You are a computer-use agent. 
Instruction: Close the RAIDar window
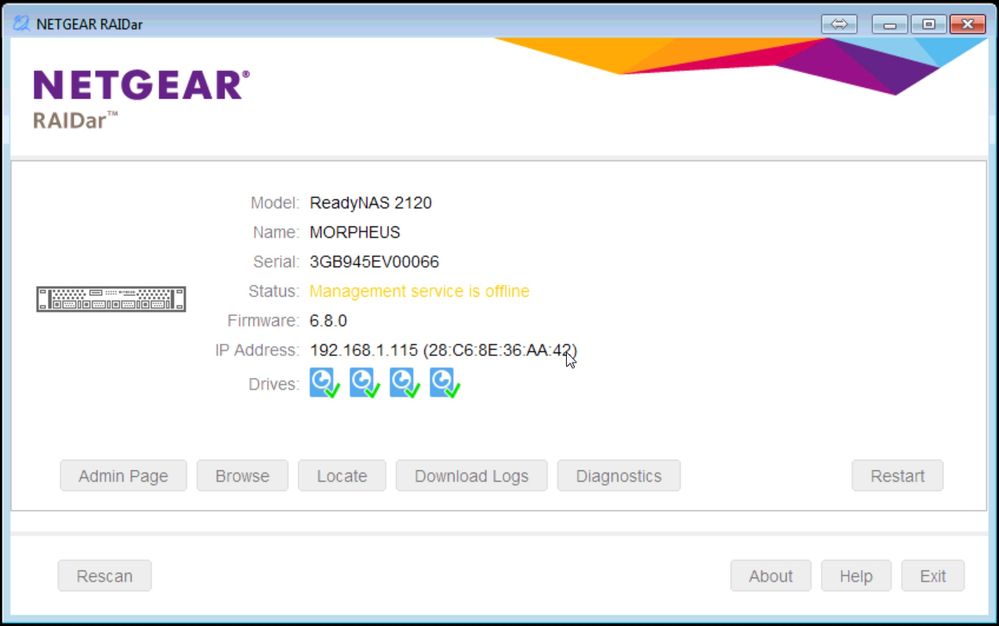click(x=968, y=24)
